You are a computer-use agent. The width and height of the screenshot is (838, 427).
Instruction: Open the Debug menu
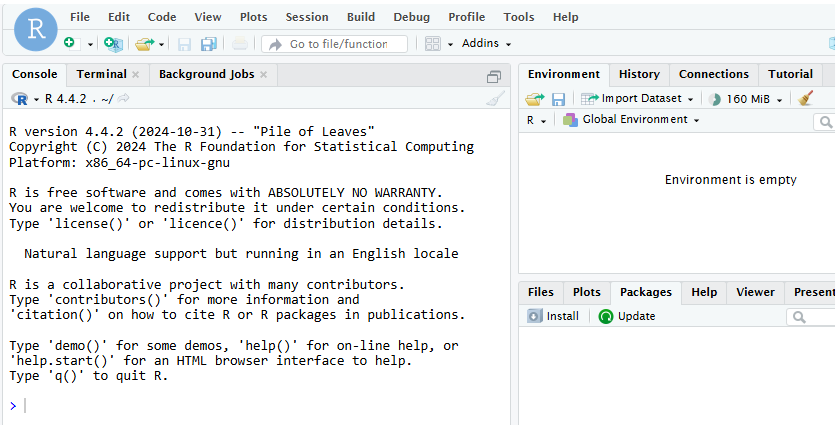click(x=412, y=17)
